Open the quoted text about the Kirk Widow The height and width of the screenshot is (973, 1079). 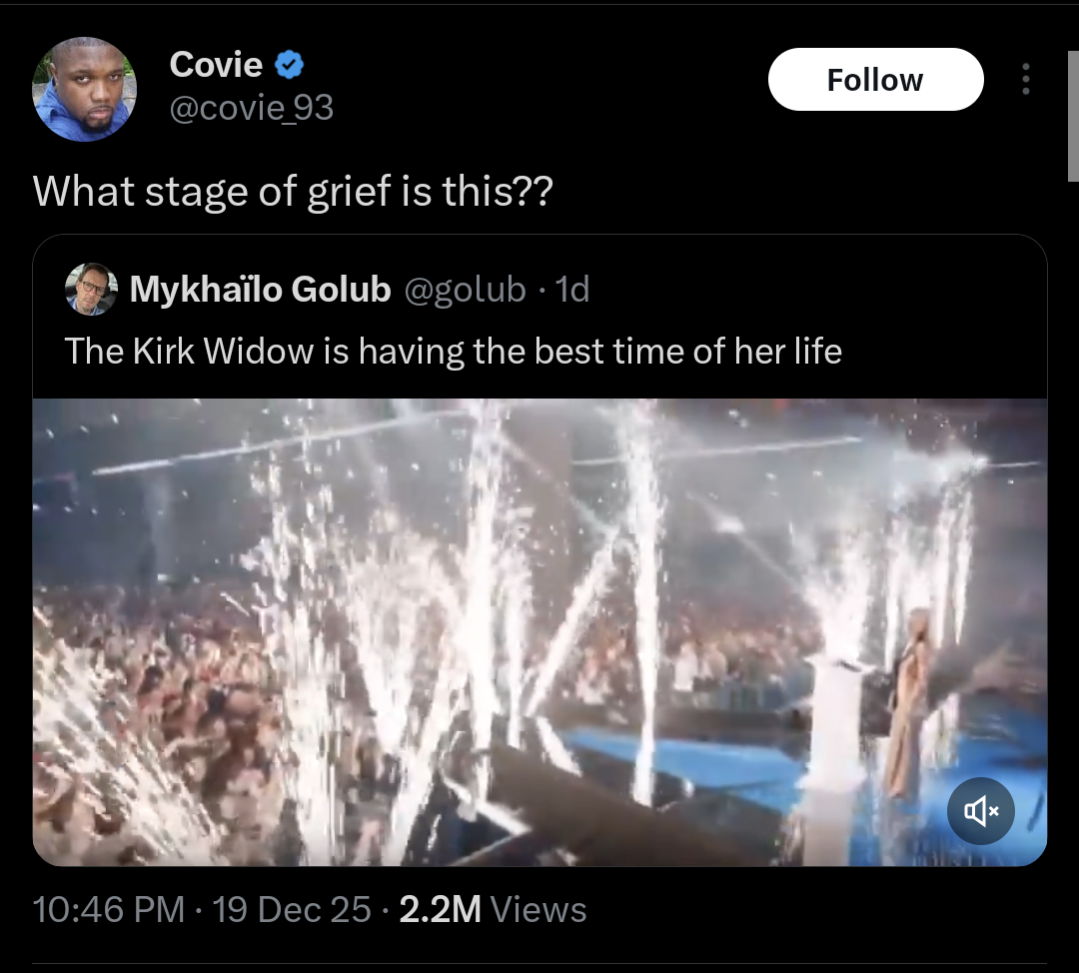coord(453,351)
